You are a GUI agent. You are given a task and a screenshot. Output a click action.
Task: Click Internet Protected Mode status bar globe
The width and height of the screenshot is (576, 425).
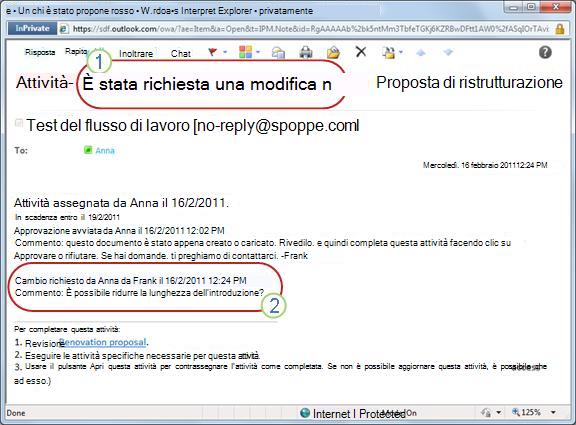(305, 413)
